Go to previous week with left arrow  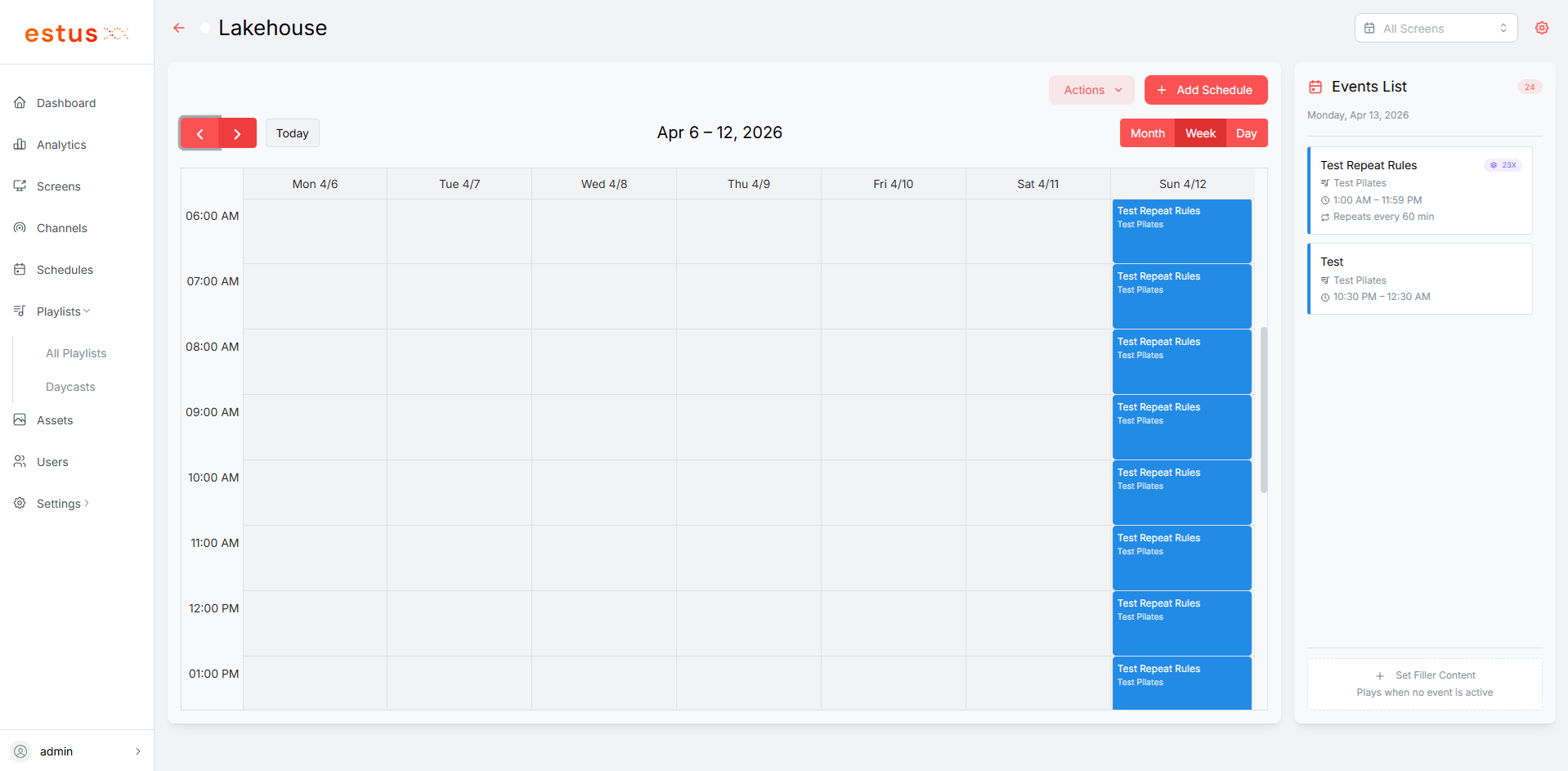(200, 133)
